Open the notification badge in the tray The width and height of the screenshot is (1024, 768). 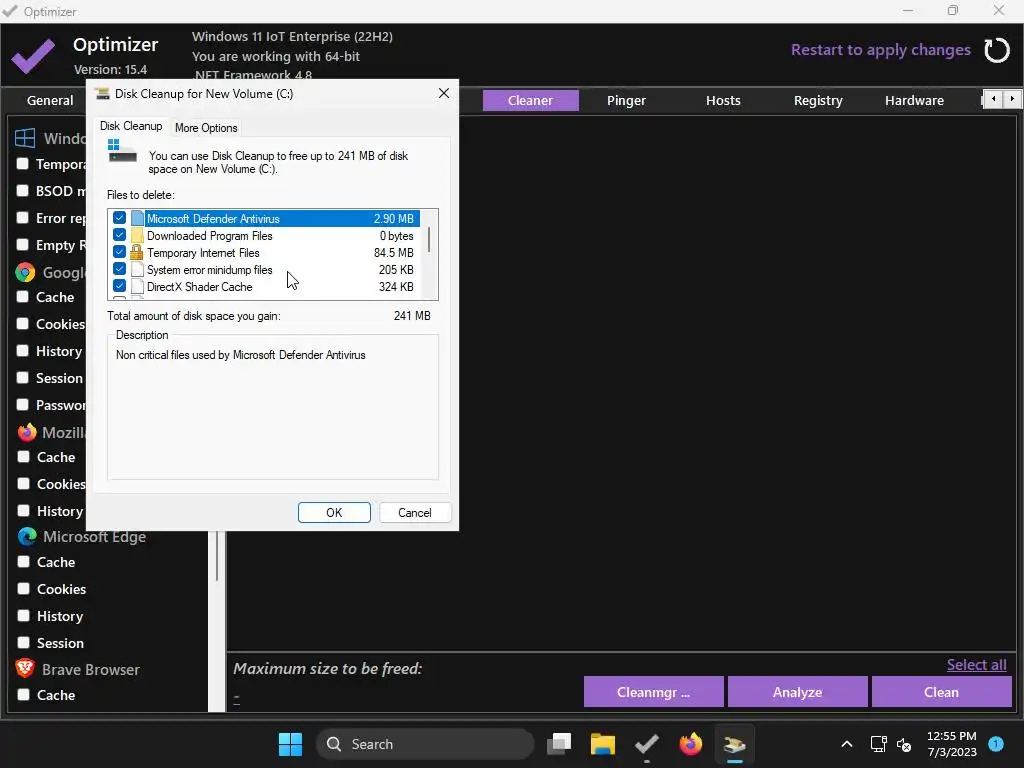click(x=996, y=744)
